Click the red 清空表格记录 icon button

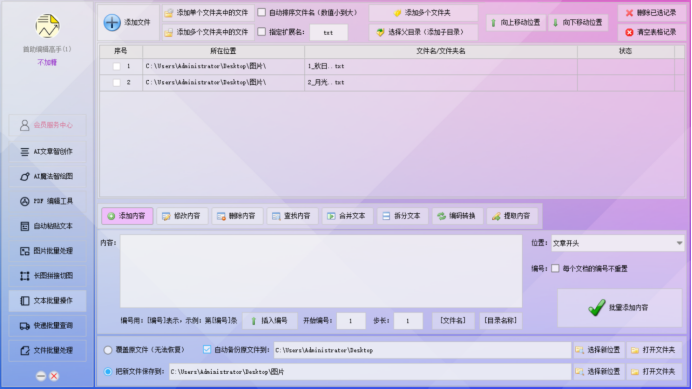pyautogui.click(x=652, y=32)
